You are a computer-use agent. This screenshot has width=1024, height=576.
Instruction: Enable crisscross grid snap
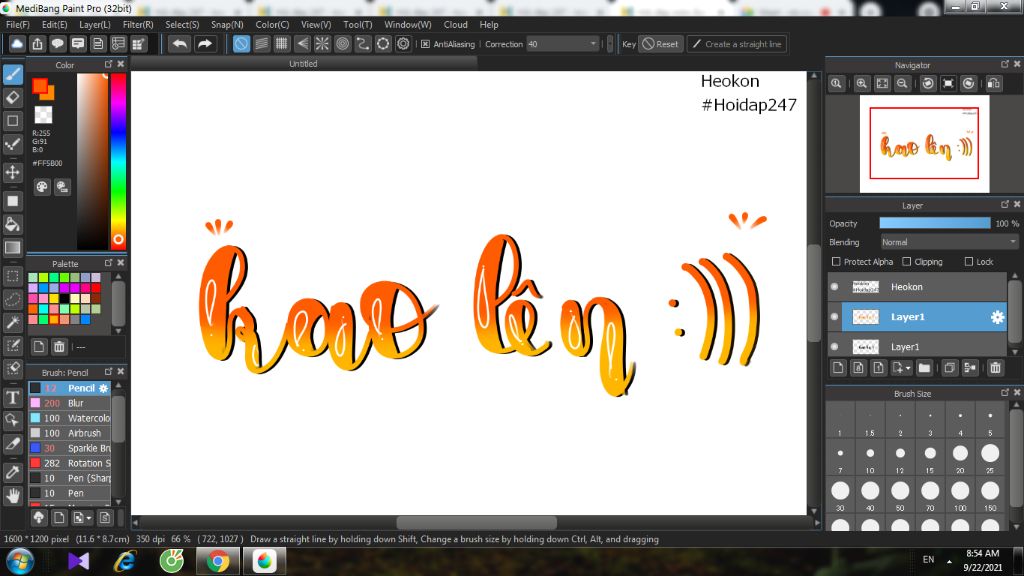click(281, 44)
